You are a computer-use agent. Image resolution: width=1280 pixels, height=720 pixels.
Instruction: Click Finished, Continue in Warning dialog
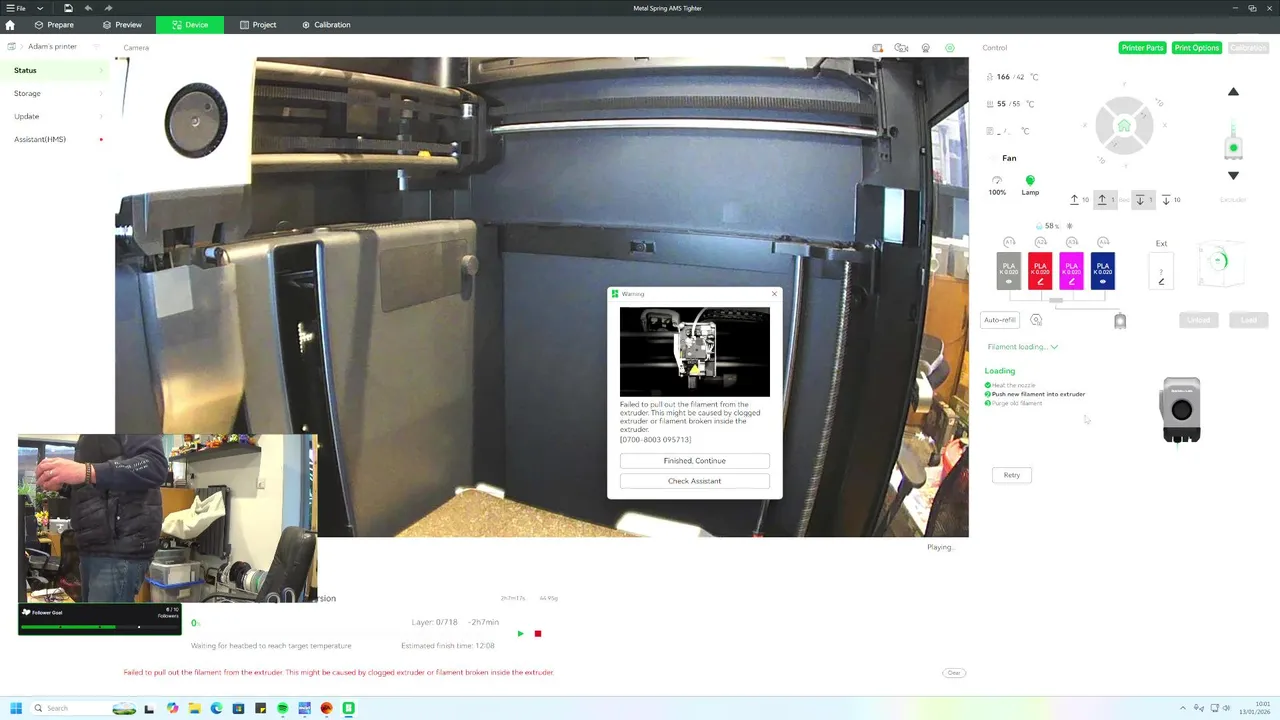[695, 461]
